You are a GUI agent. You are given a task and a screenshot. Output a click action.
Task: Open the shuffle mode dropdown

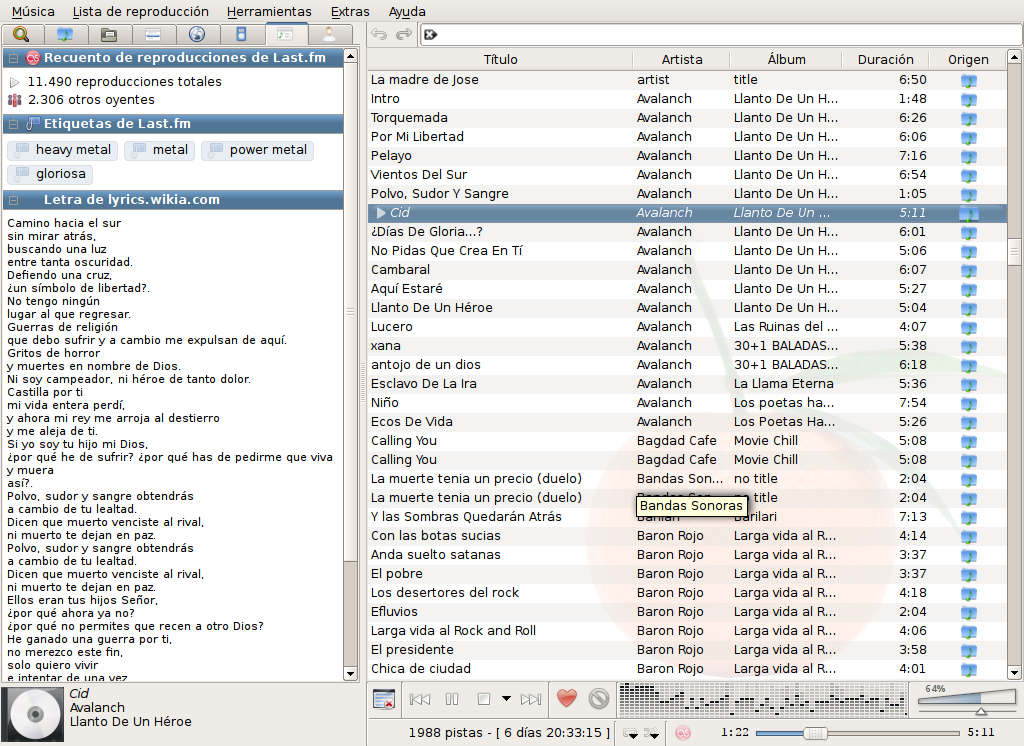coord(651,734)
